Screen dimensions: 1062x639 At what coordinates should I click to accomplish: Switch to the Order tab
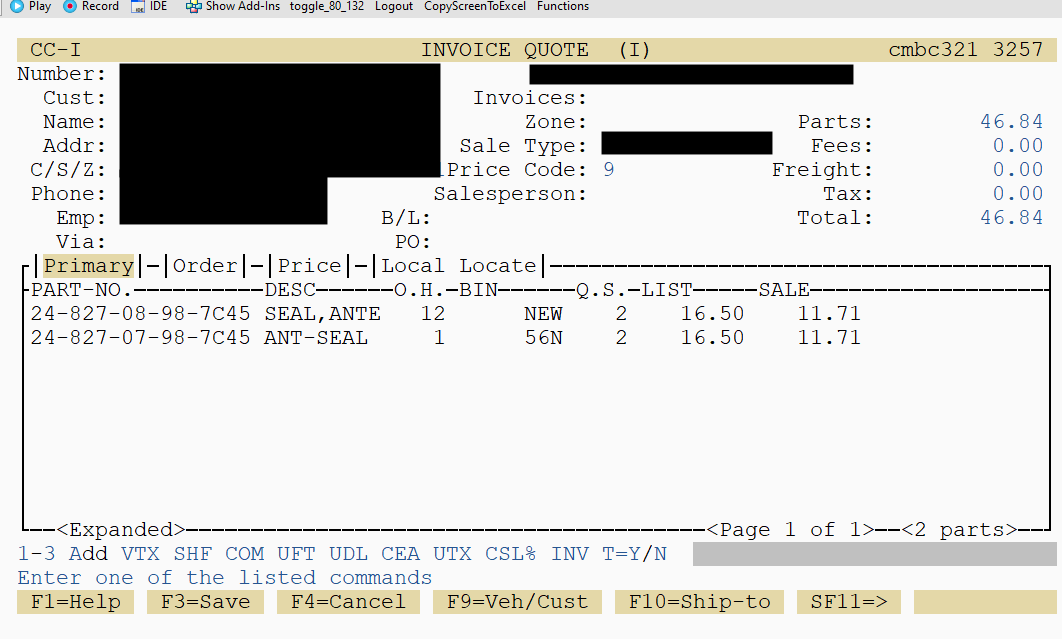(x=205, y=266)
